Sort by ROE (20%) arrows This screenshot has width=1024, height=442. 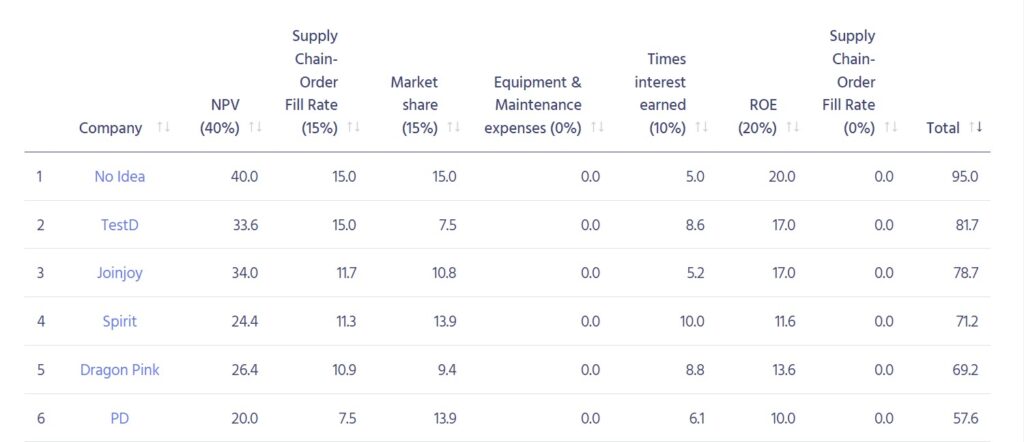click(792, 128)
